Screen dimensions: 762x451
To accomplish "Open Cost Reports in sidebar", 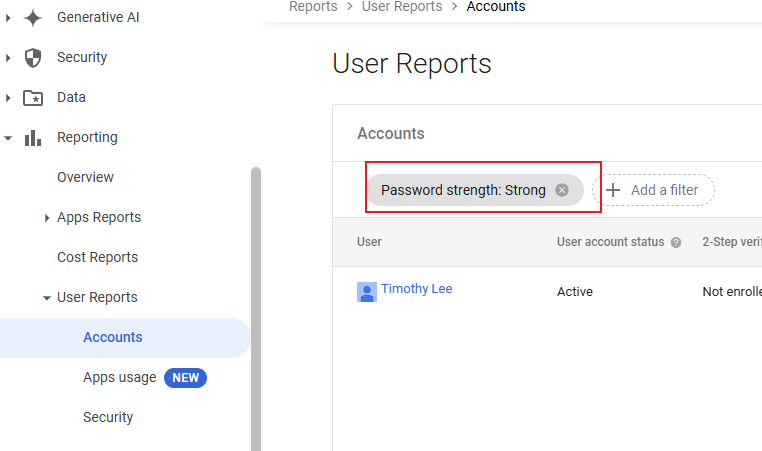I will [x=97, y=257].
